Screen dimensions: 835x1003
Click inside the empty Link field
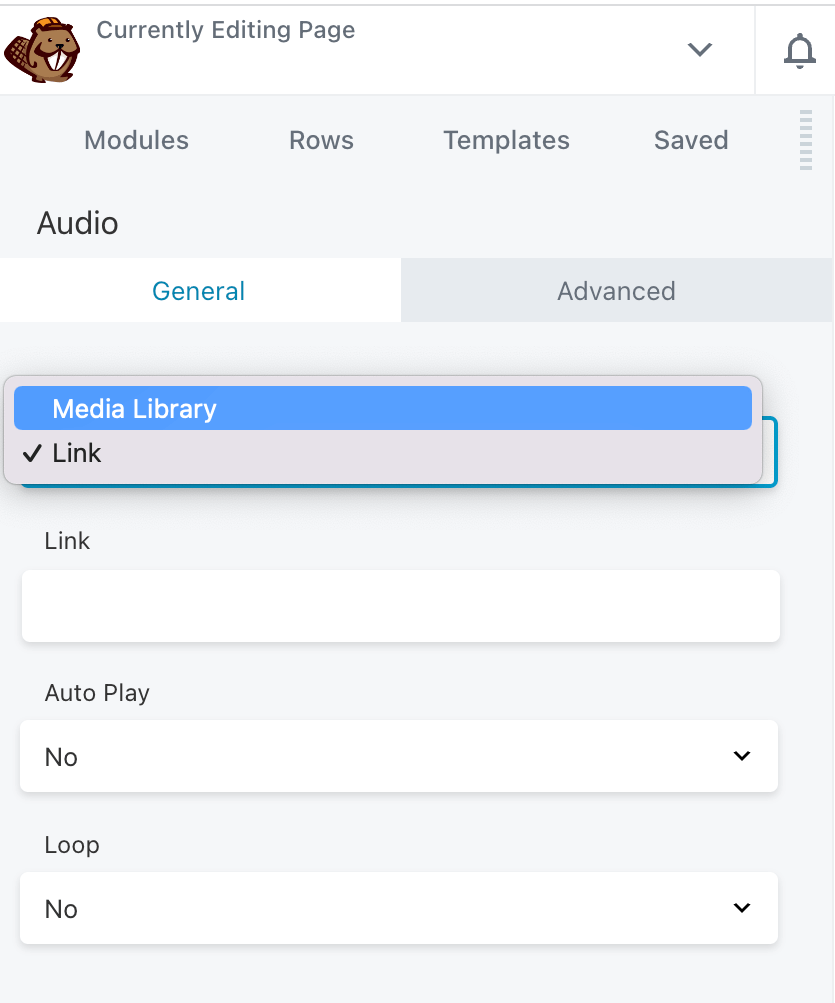pyautogui.click(x=399, y=604)
